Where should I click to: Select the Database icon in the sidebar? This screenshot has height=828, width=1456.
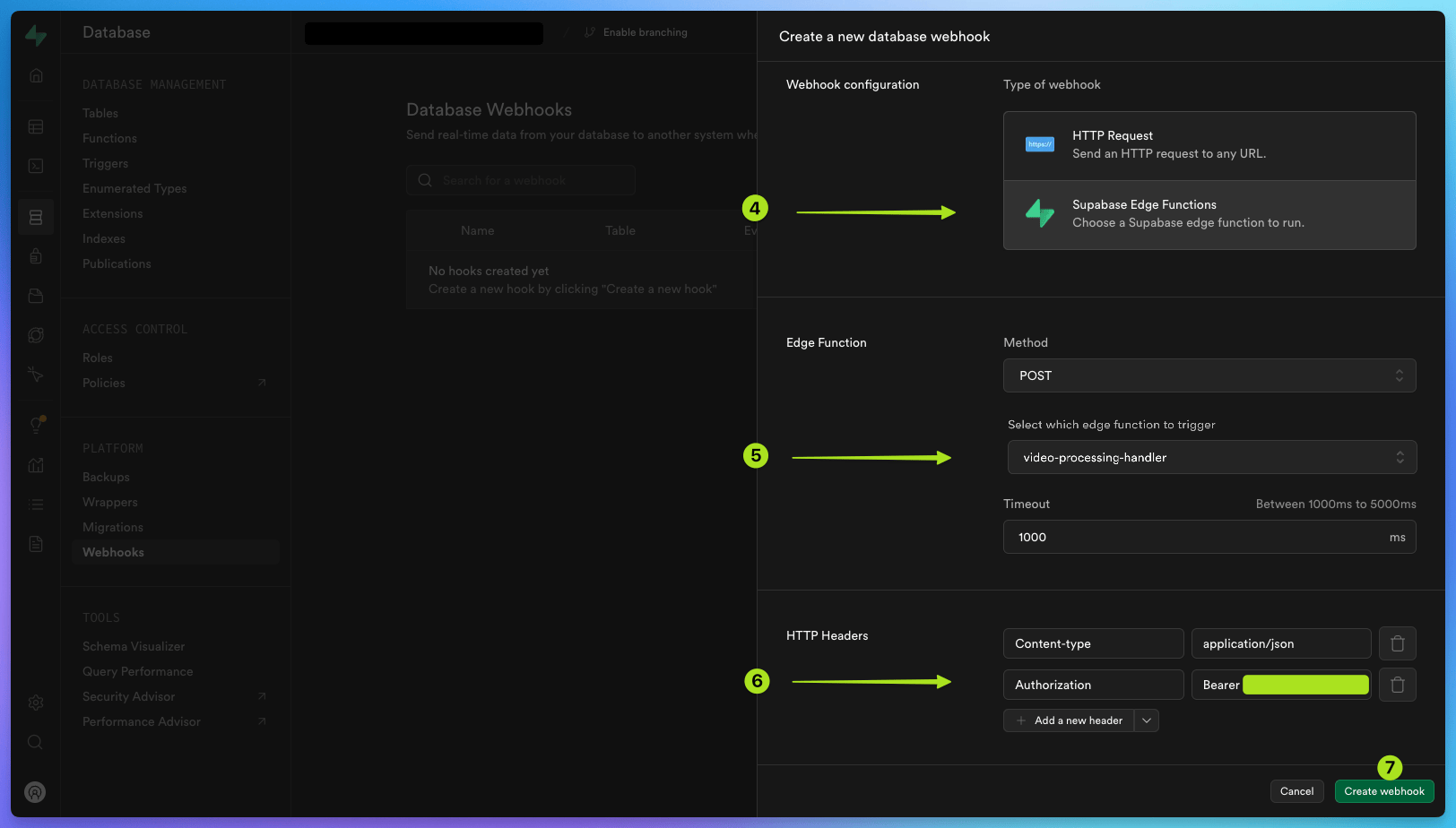36,216
